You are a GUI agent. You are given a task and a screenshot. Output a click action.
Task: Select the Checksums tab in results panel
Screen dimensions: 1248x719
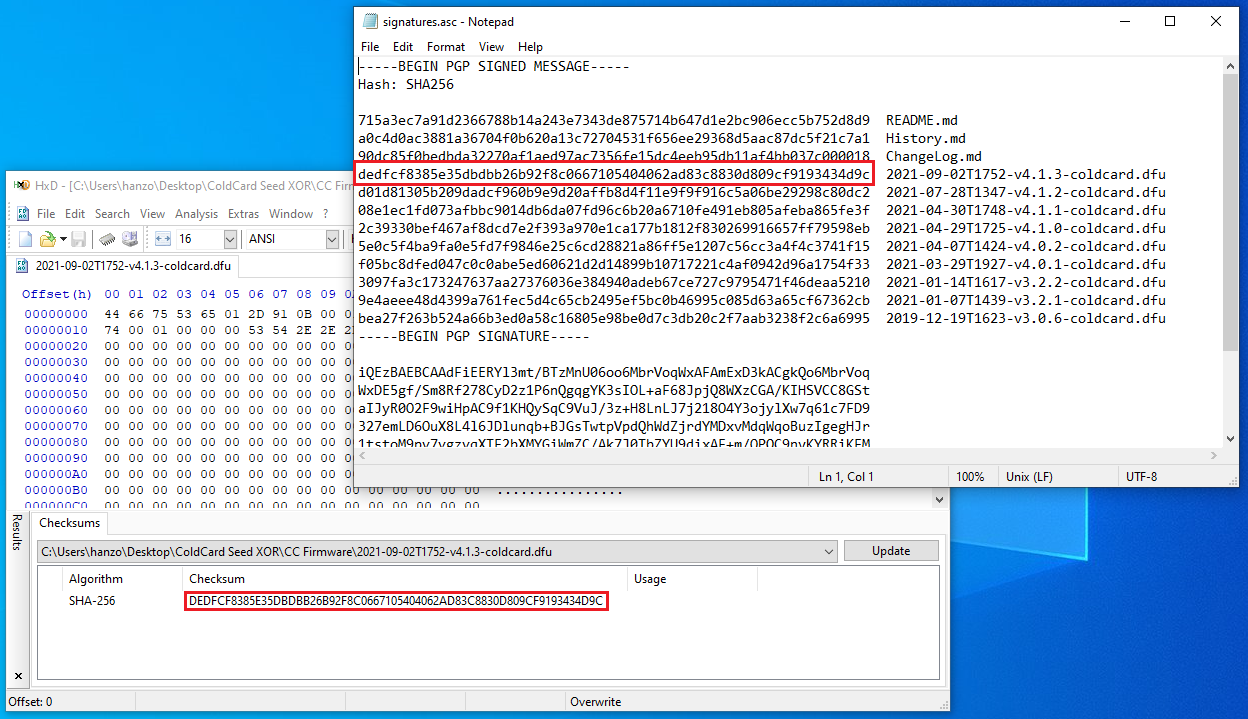pyautogui.click(x=68, y=523)
